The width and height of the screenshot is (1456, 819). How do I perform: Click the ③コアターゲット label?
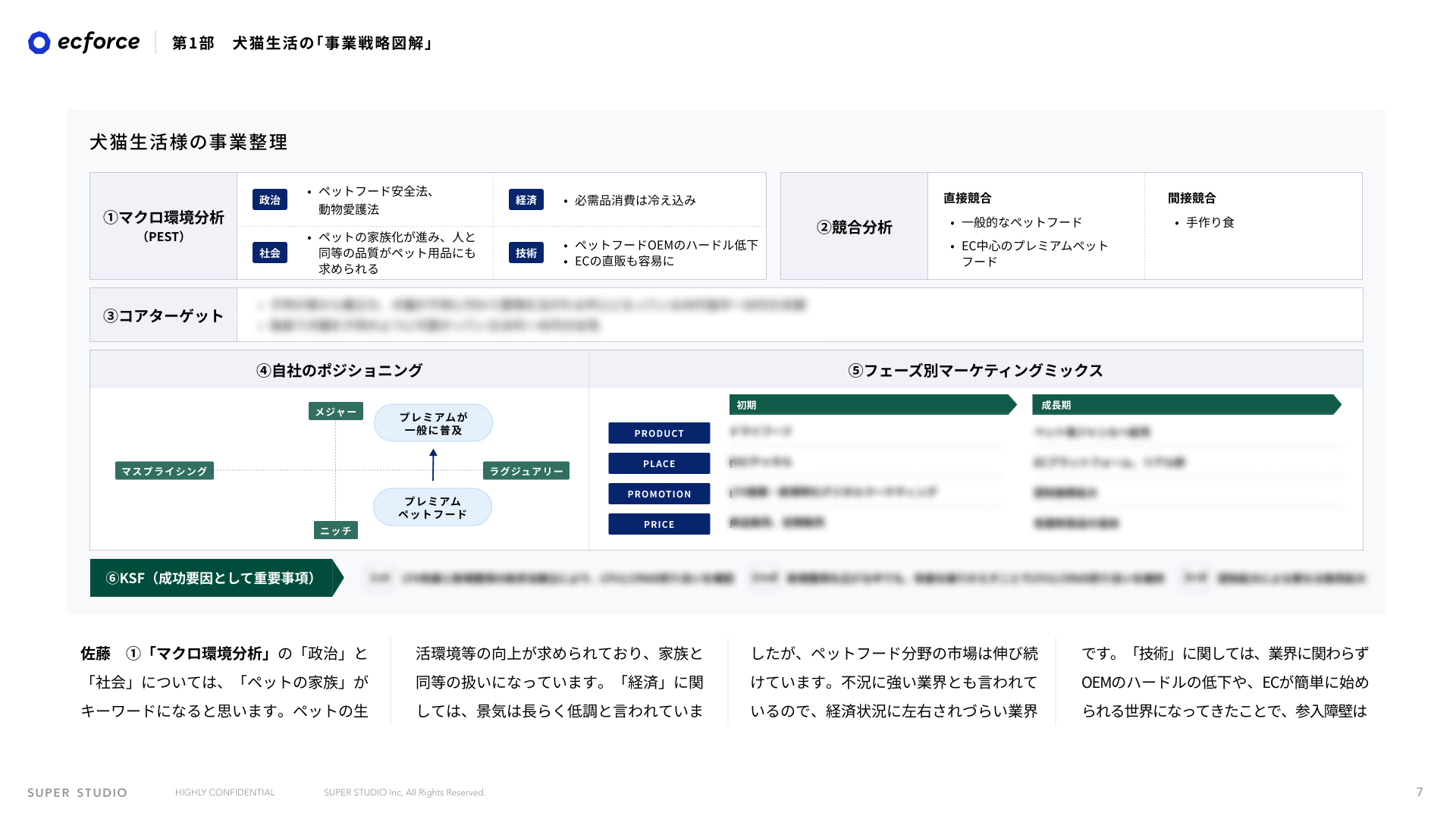click(x=164, y=315)
